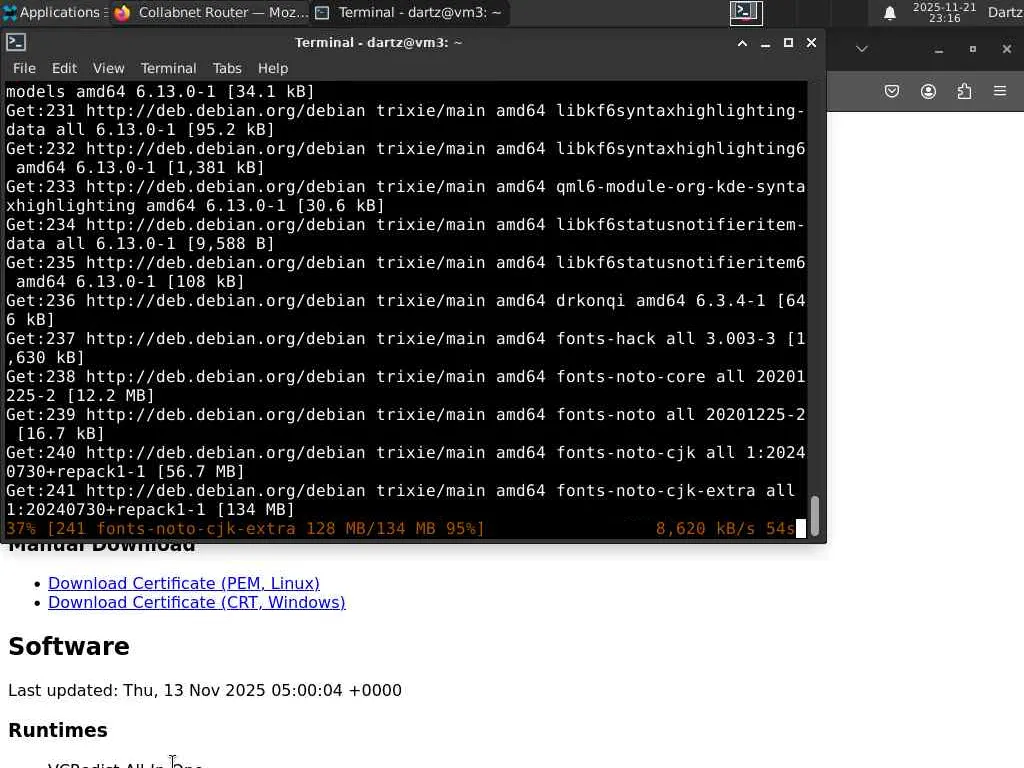The height and width of the screenshot is (768, 1024).
Task: Open the Firefox hamburger application menu
Action: pos(1000,91)
